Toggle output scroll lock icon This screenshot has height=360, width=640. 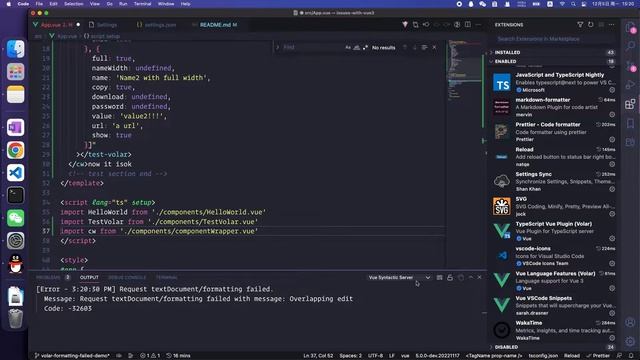[x=450, y=278]
